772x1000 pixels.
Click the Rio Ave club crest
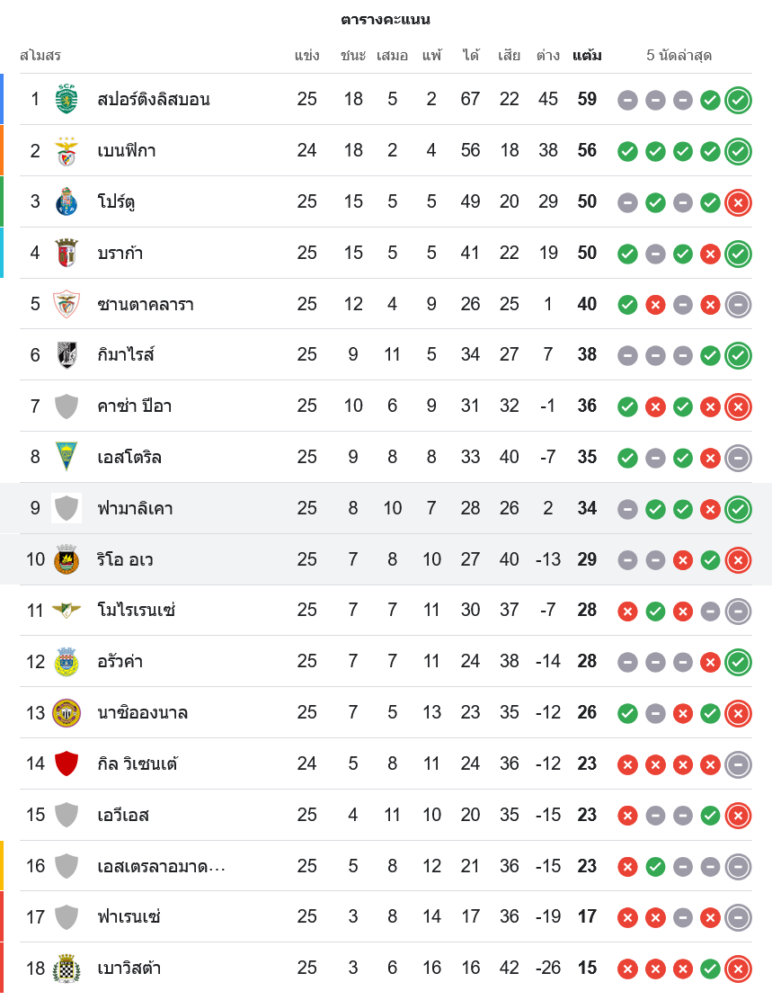pos(66,560)
